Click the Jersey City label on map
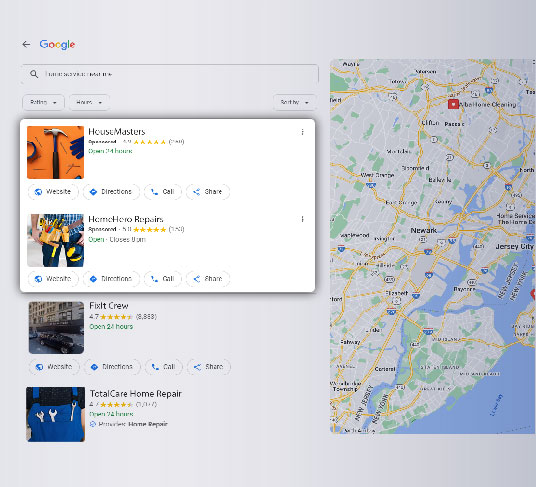Viewport: 536px width, 487px height. click(x=514, y=246)
